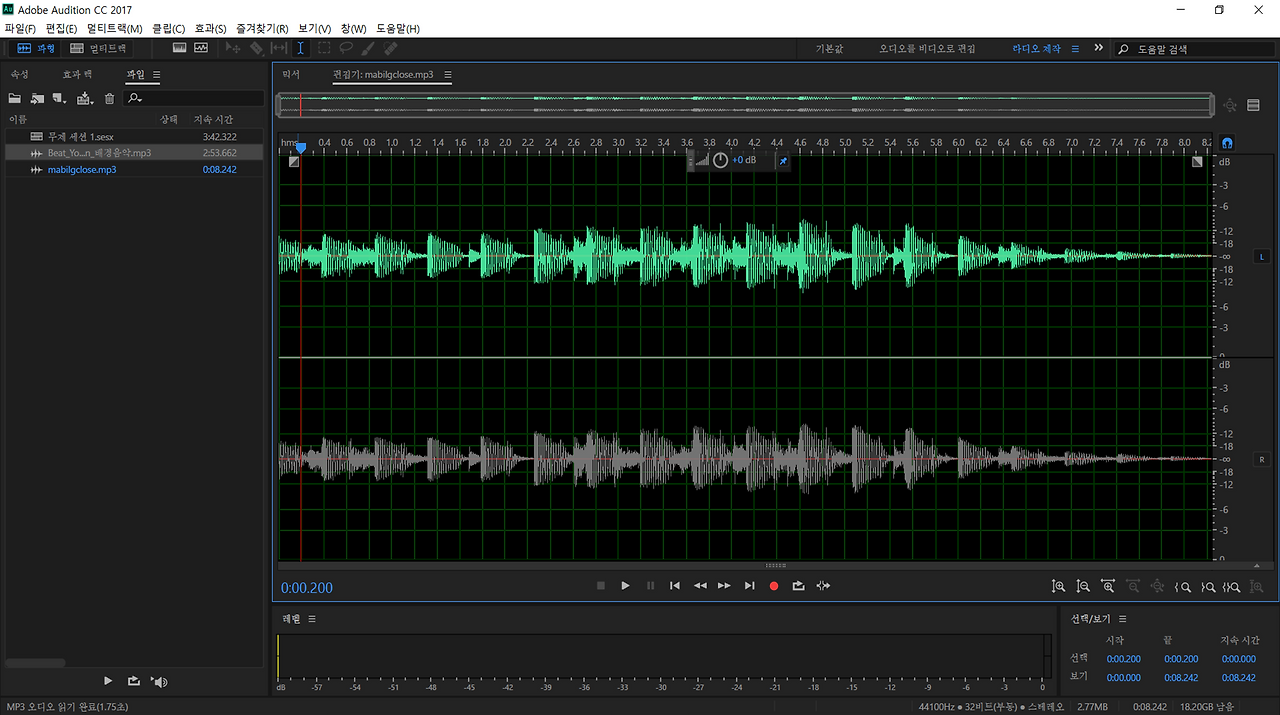
Task: Switch to Multitrack (멀티트랙) view
Action: 98,48
